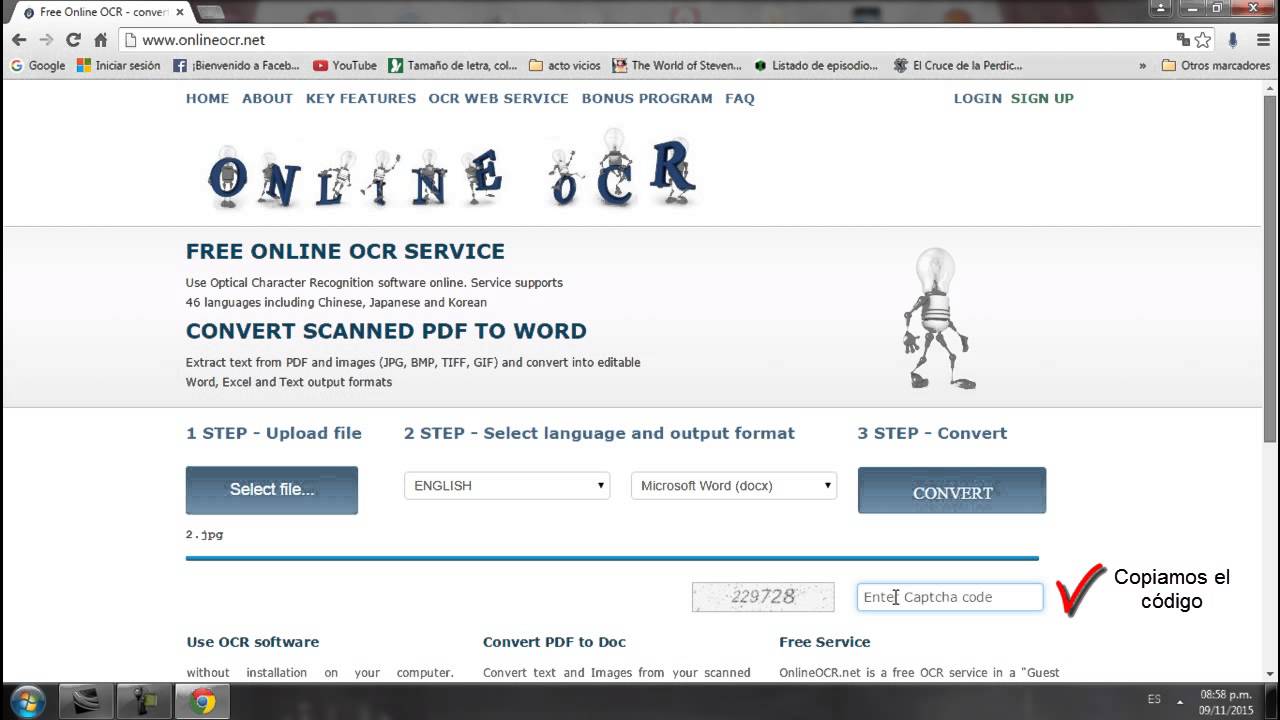This screenshot has height=720, width=1280.
Task: Open the Google bookmark
Action: point(37,66)
